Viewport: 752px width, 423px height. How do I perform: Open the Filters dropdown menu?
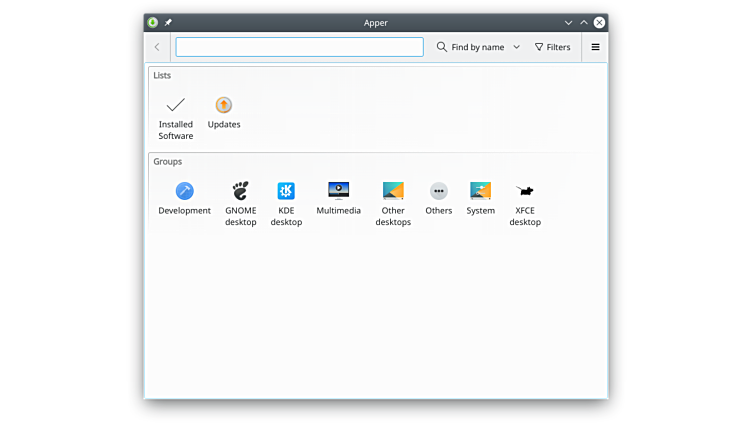[x=552, y=47]
